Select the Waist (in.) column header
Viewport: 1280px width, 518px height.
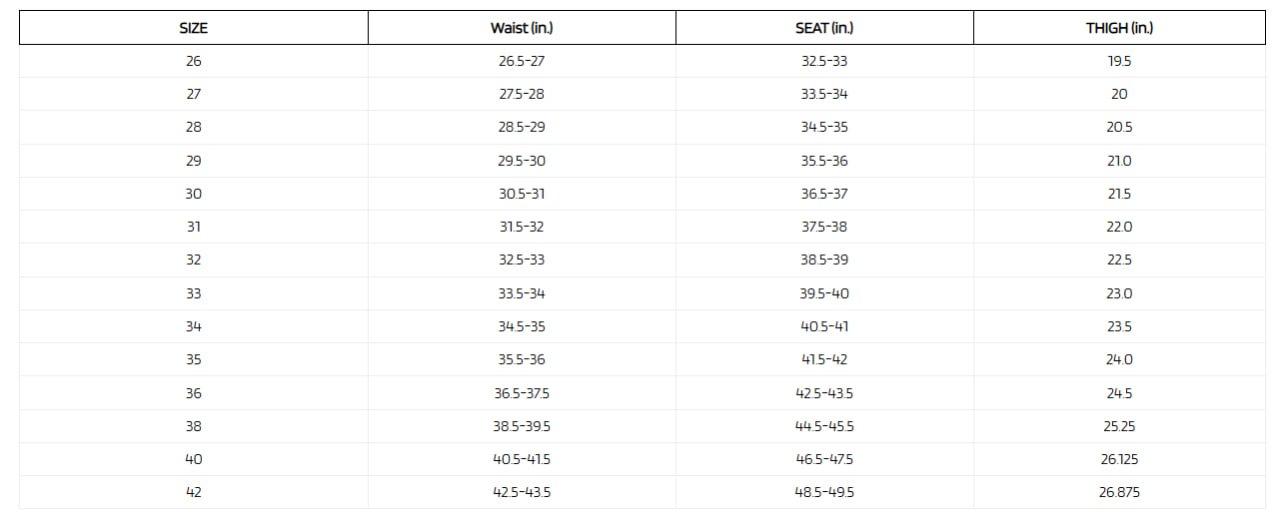pos(522,28)
